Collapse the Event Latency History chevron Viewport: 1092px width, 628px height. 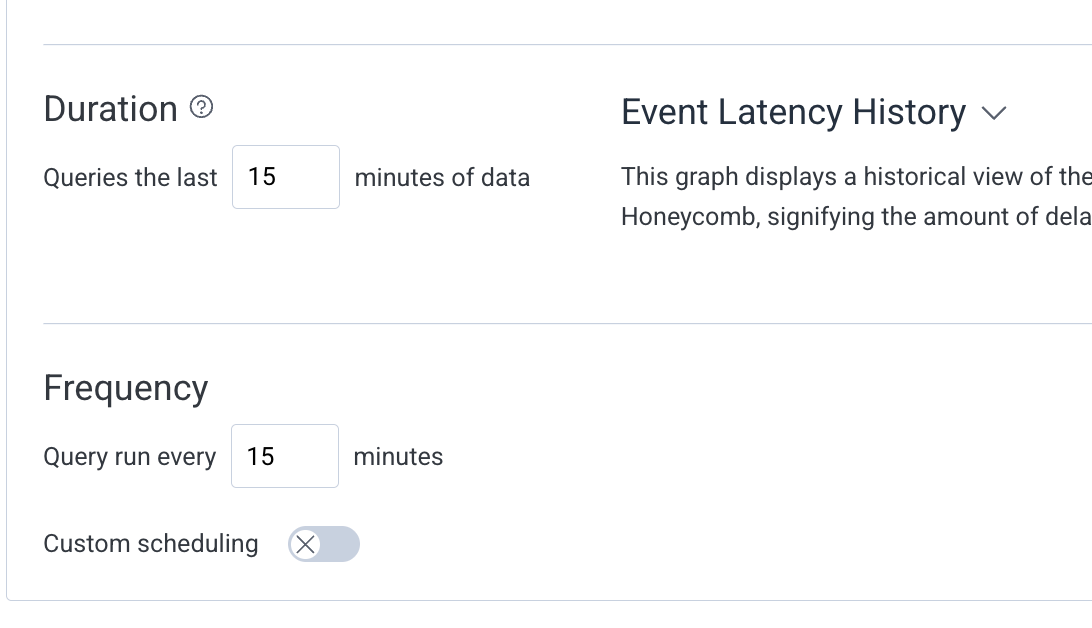tap(994, 113)
